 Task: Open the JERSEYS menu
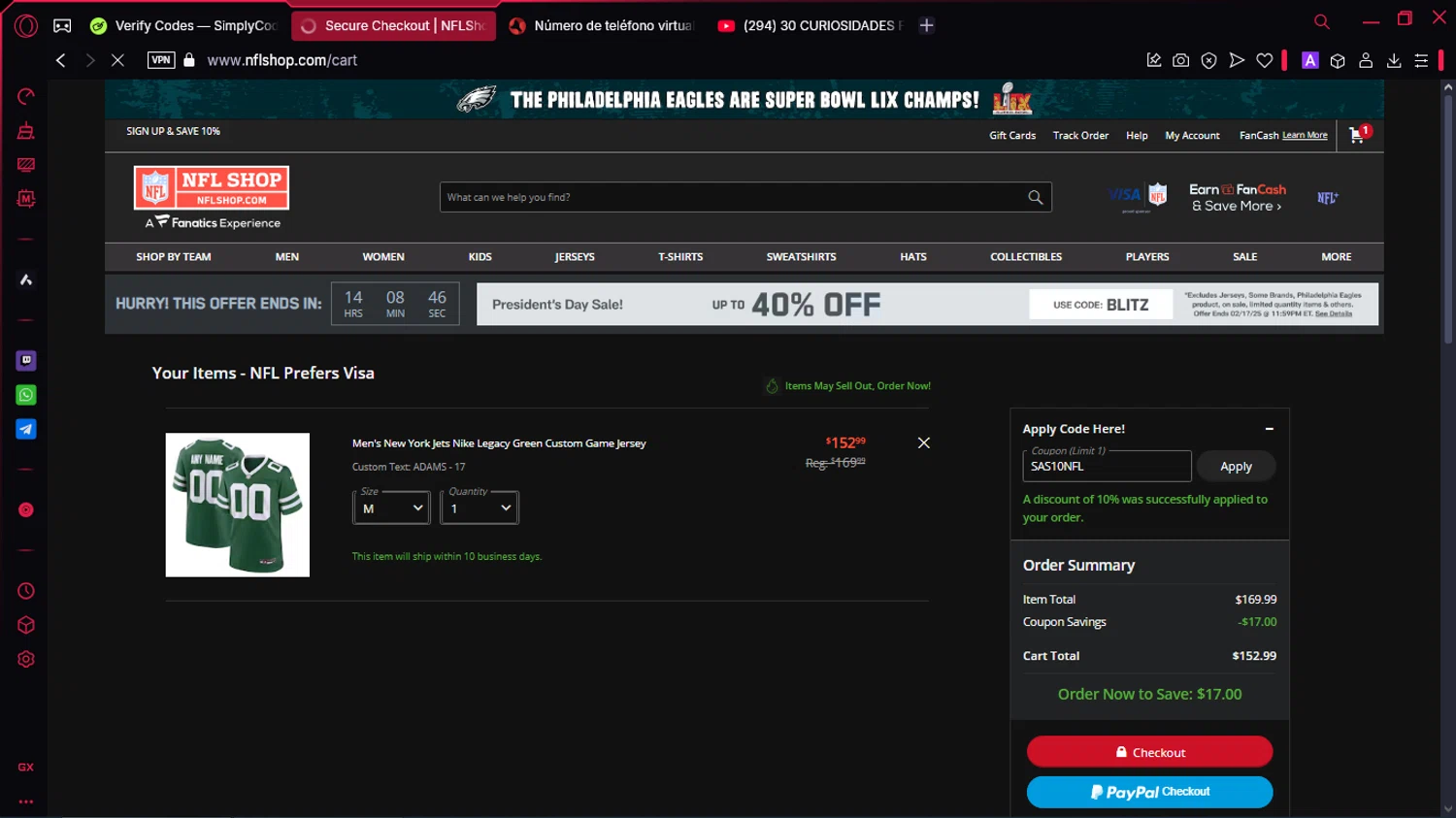click(575, 257)
